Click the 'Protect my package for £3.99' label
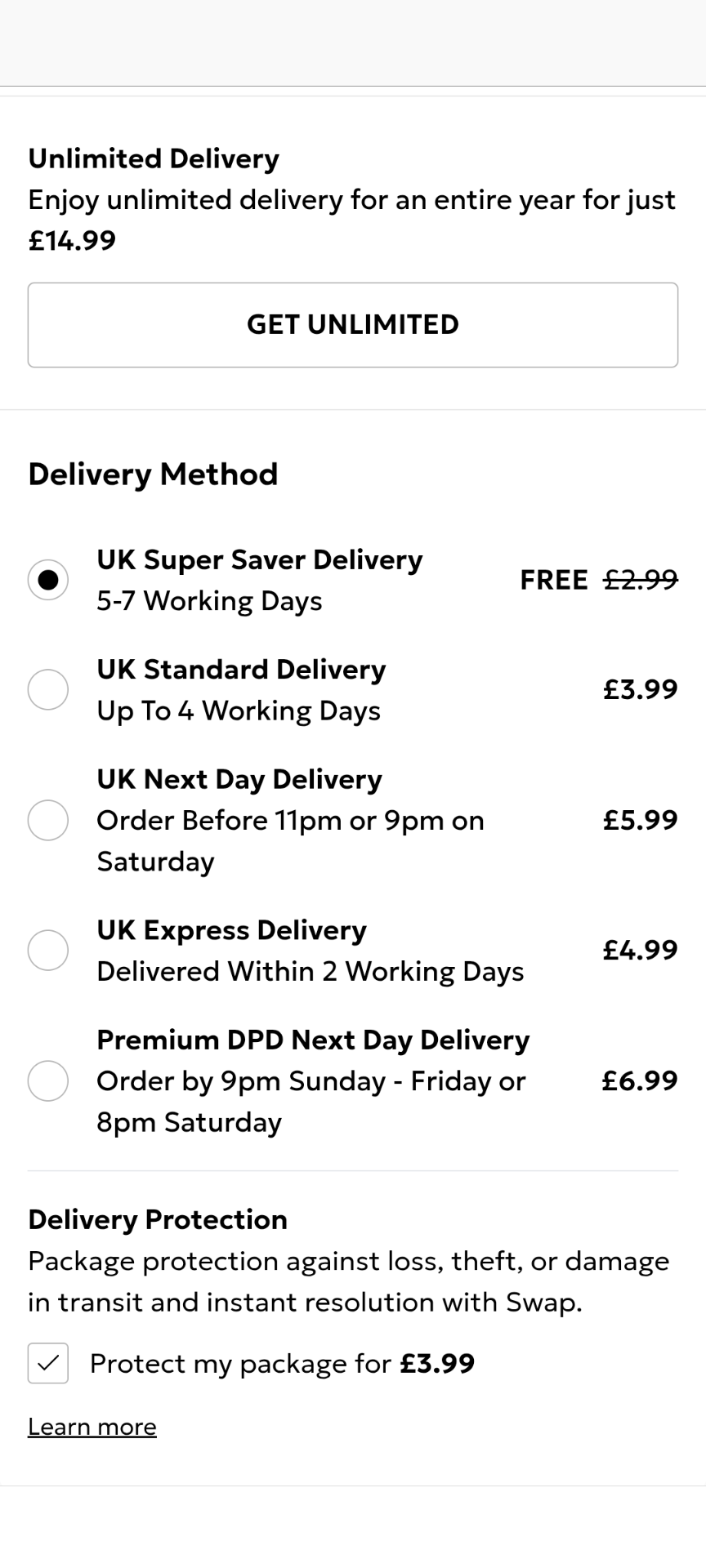The width and height of the screenshot is (706, 1568). (x=282, y=1364)
